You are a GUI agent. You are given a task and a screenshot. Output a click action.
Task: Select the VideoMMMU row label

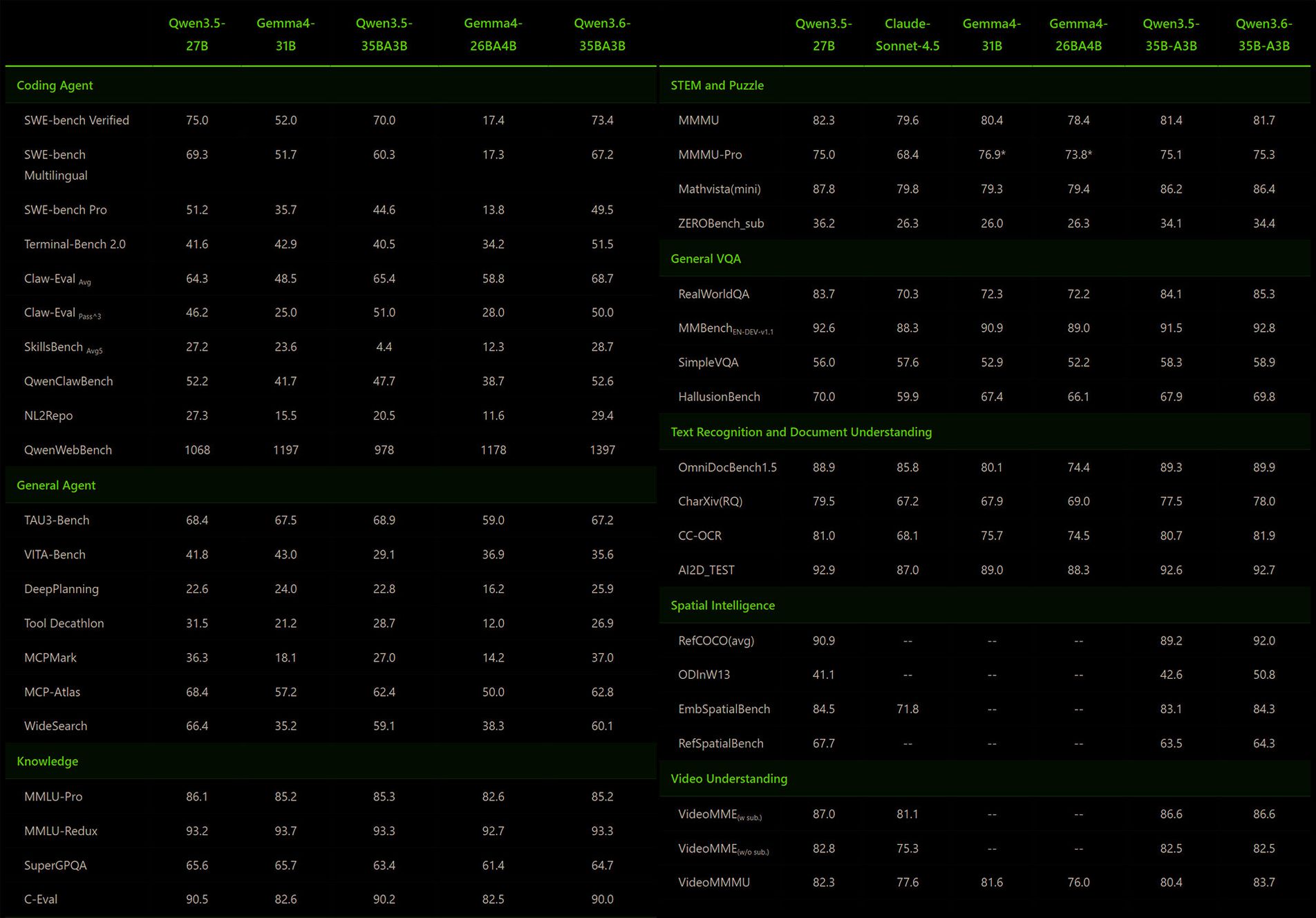pyautogui.click(x=713, y=883)
